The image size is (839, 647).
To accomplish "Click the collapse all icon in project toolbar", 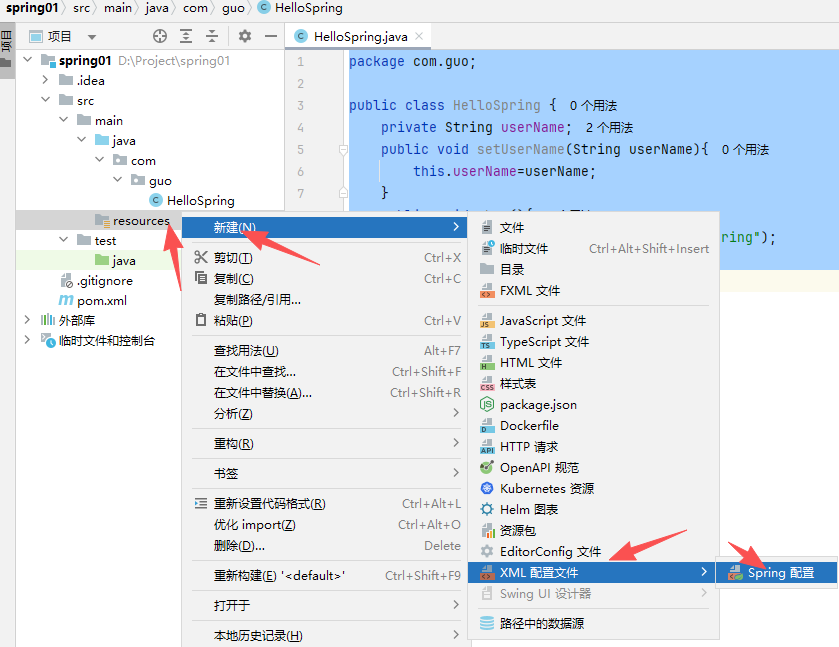I will (x=212, y=36).
